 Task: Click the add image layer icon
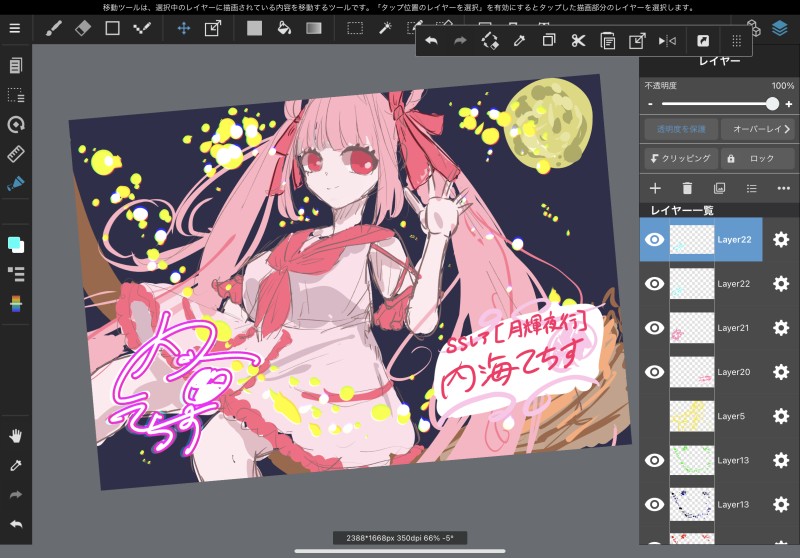[x=719, y=189]
